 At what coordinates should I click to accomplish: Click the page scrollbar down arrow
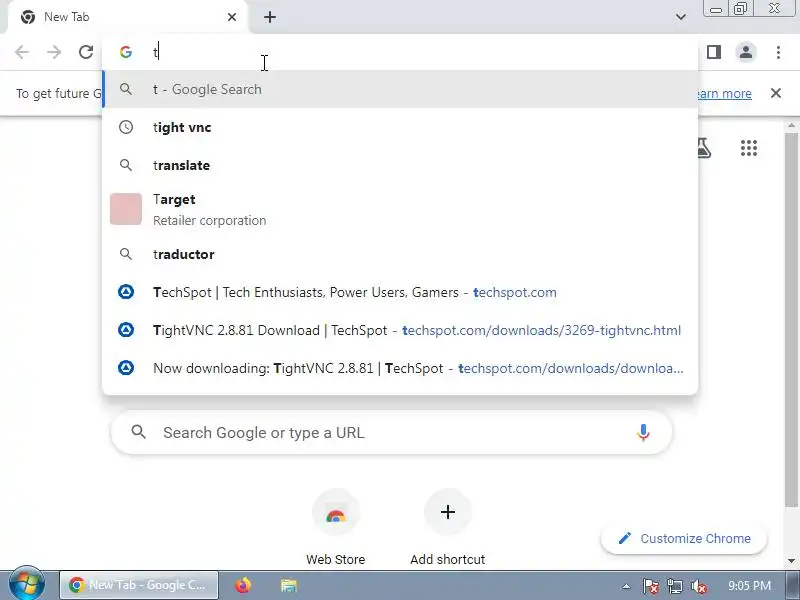point(792,561)
